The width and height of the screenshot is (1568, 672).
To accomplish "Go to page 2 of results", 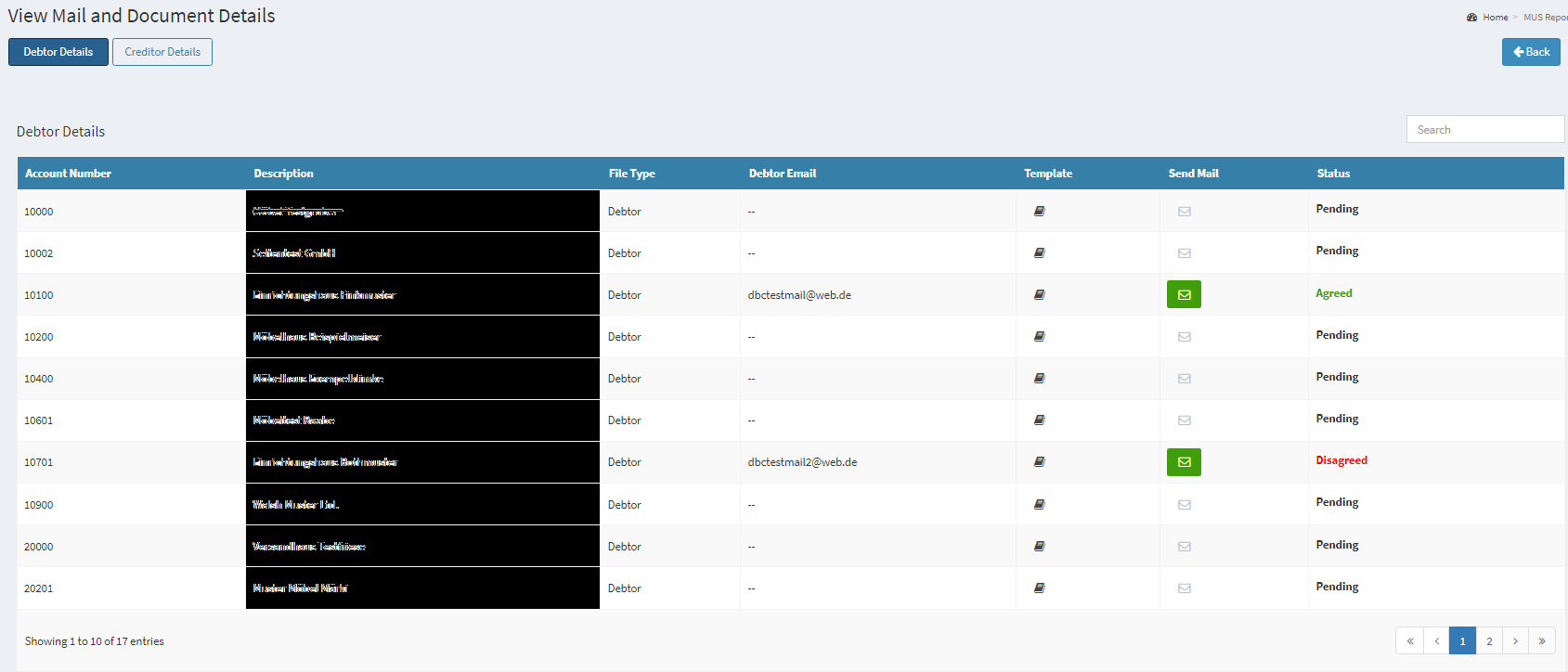I will tap(1489, 641).
